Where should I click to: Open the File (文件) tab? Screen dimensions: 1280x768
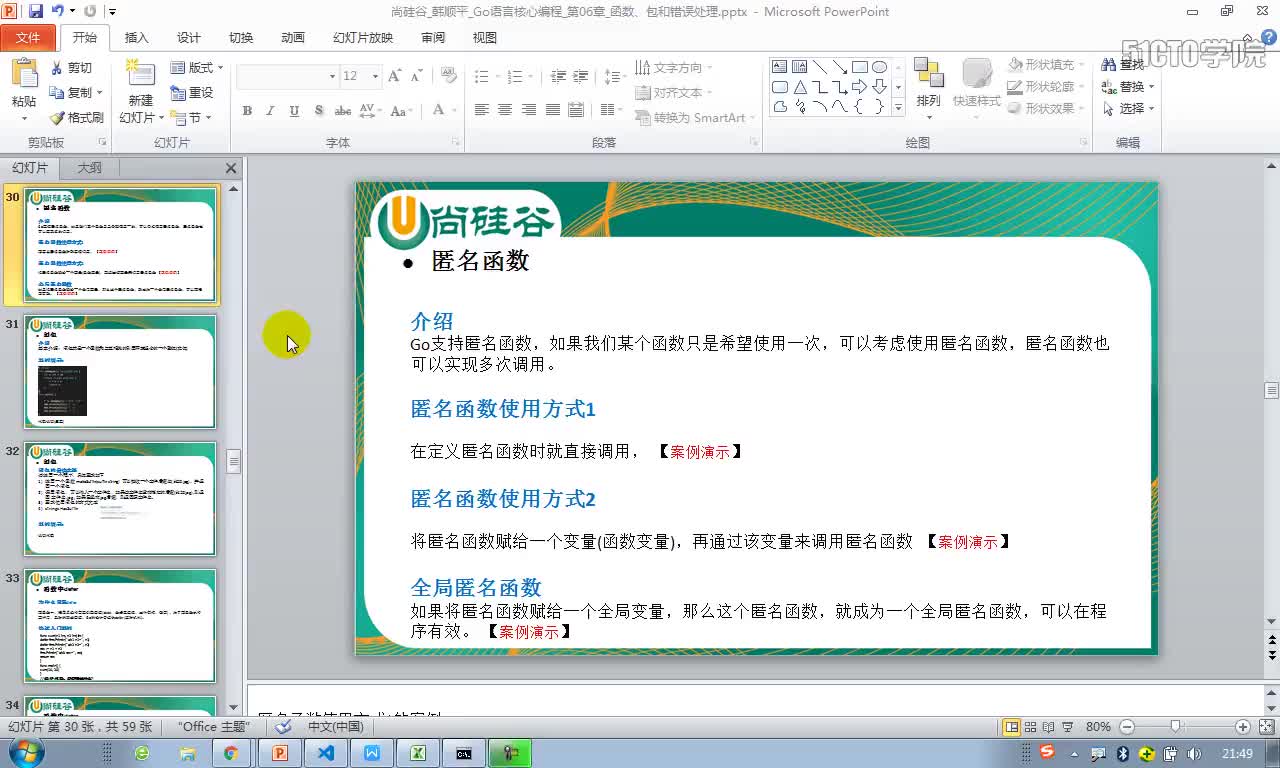click(x=28, y=37)
